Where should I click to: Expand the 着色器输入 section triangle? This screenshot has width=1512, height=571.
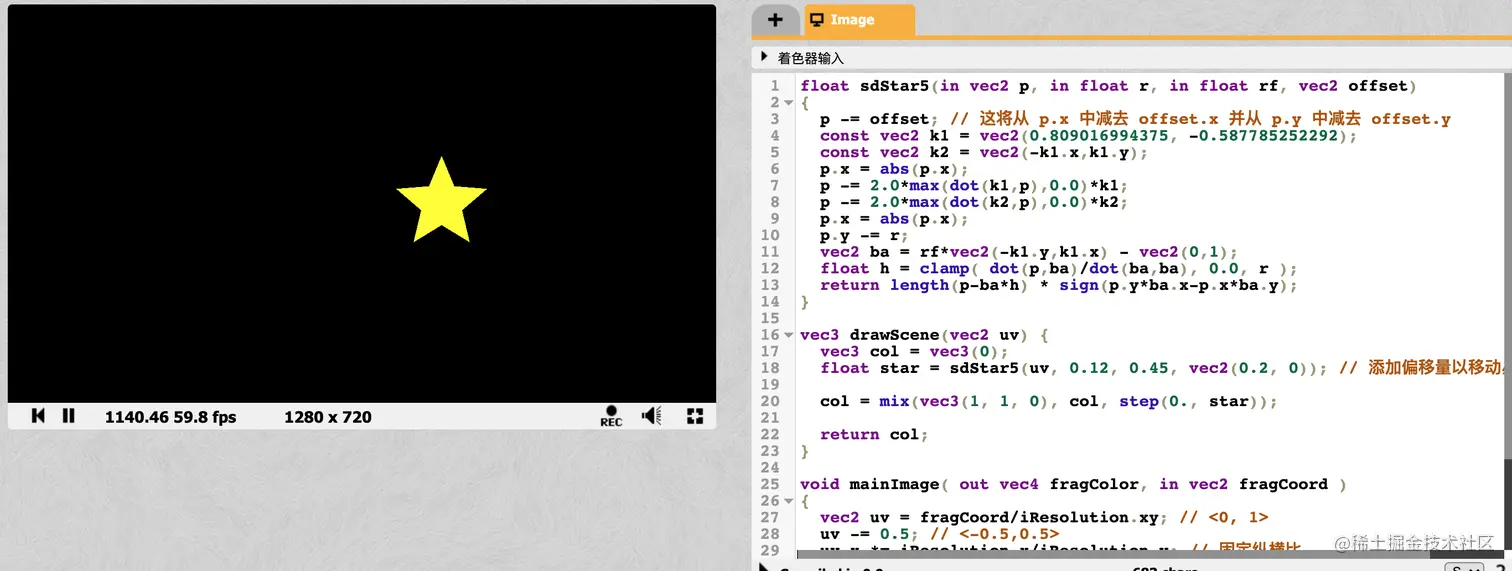[765, 58]
